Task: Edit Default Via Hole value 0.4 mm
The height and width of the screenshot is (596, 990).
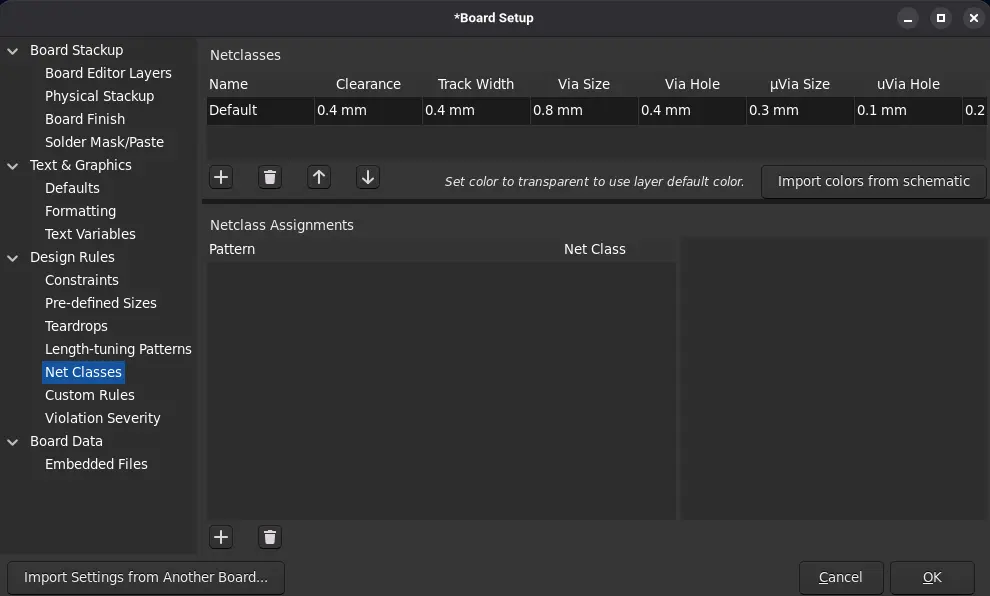Action: click(x=692, y=110)
